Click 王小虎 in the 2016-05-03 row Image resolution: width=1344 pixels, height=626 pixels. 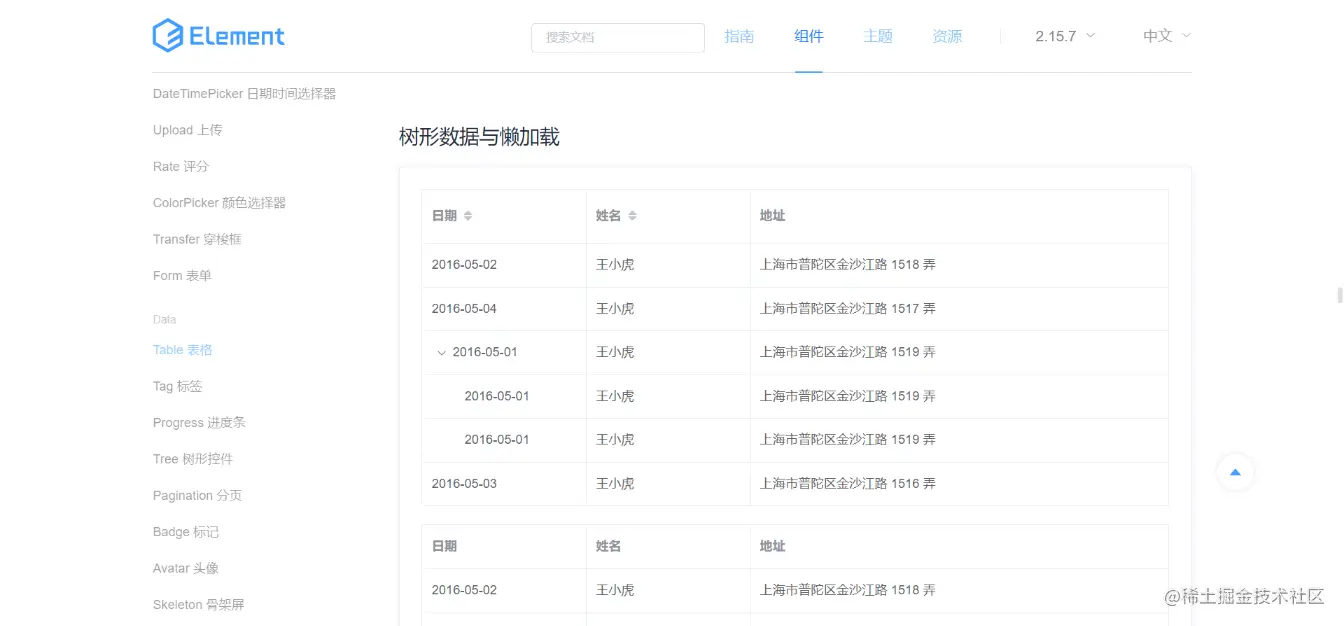[x=615, y=484]
